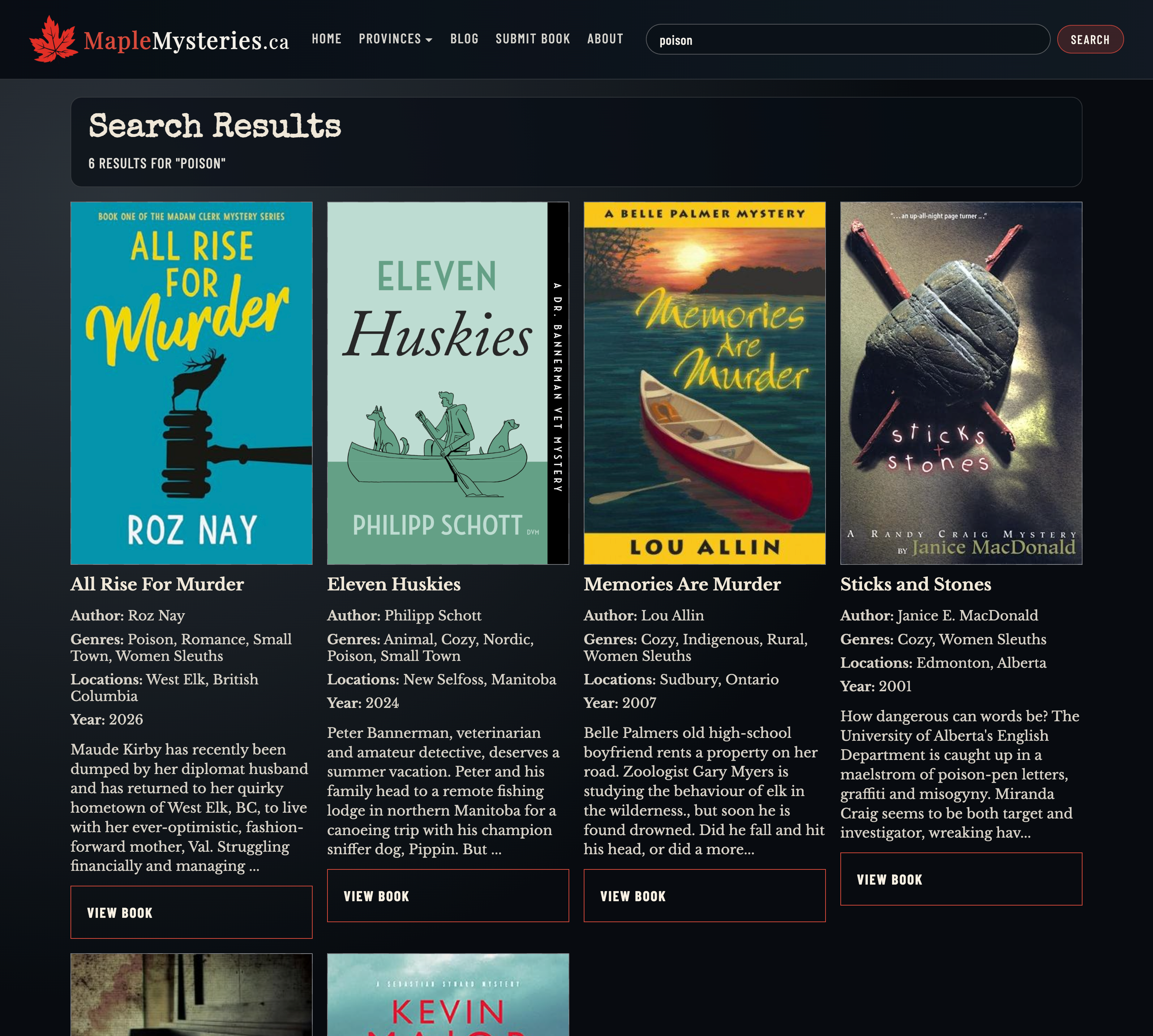Screen dimensions: 1153x1036
Task: Click the "Author: Philipp Schott" text
Action: 404,615
